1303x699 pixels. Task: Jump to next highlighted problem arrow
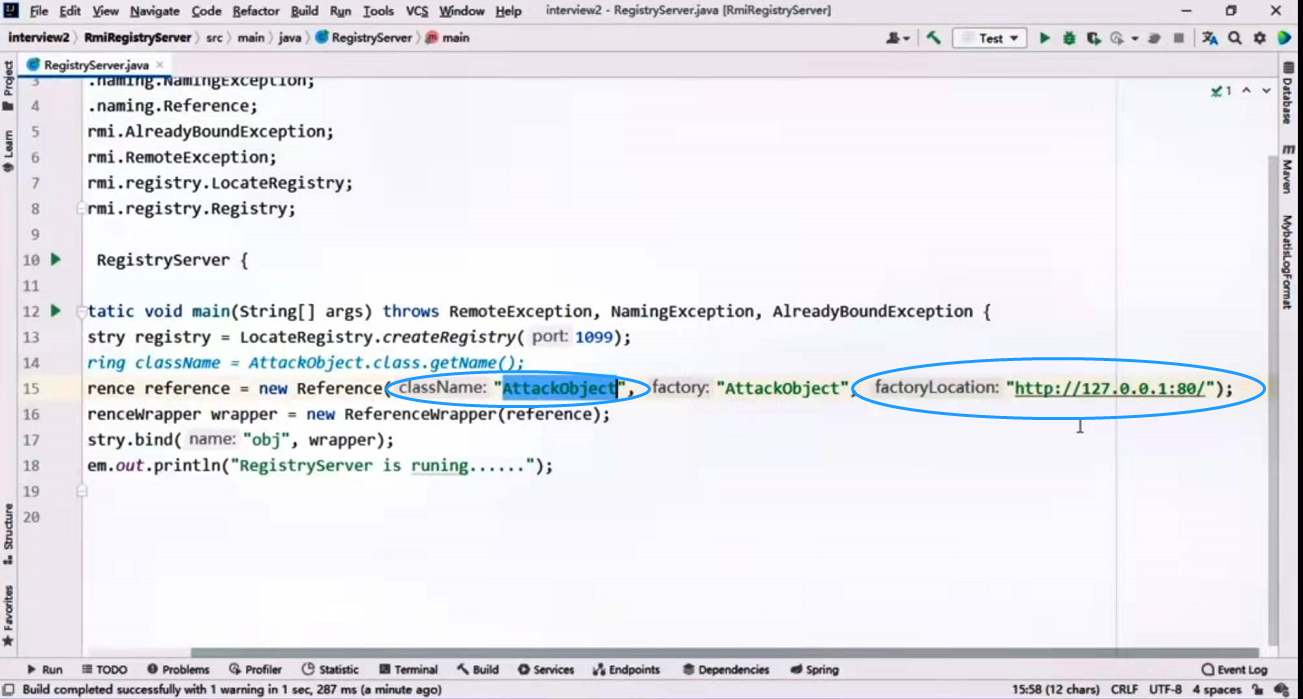(x=1266, y=91)
